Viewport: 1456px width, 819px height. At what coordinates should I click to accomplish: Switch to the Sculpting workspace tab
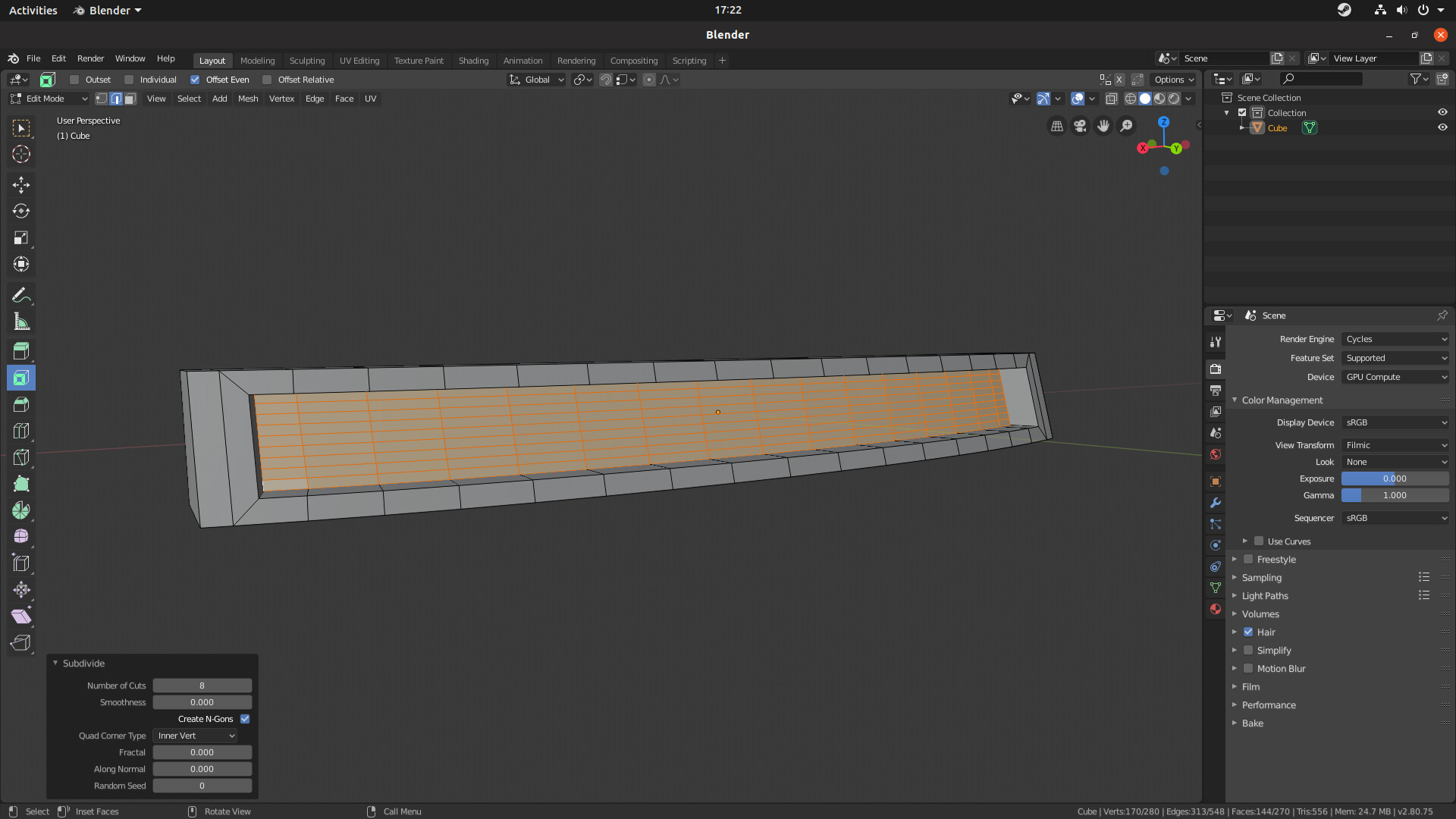pyautogui.click(x=307, y=61)
